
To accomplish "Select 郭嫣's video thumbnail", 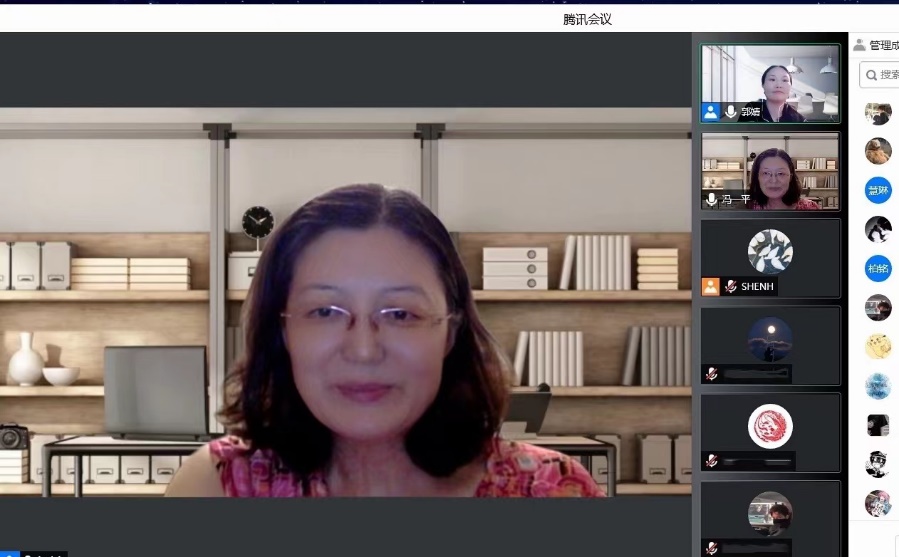I will point(770,82).
